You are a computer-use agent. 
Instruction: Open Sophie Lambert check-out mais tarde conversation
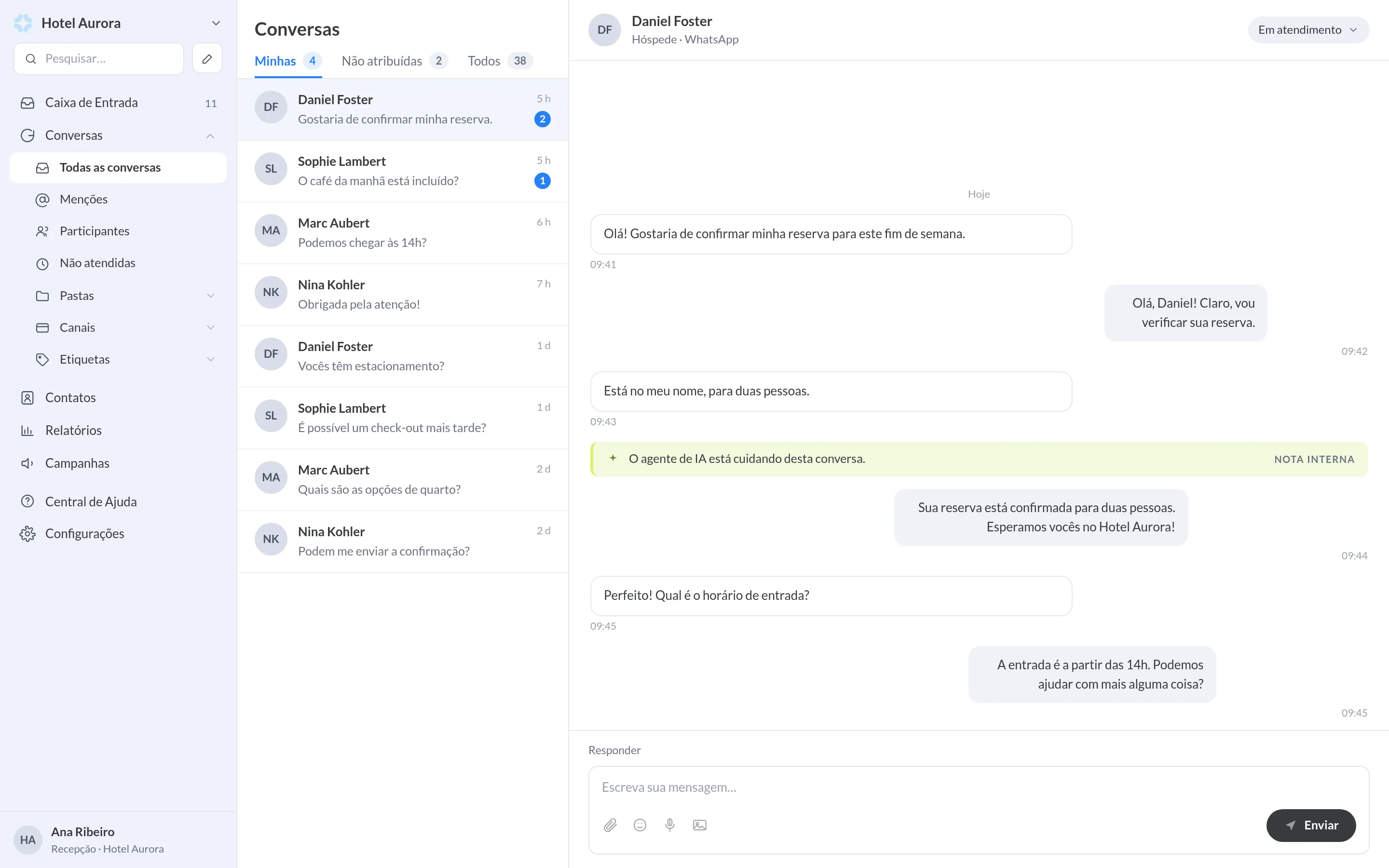pyautogui.click(x=402, y=418)
